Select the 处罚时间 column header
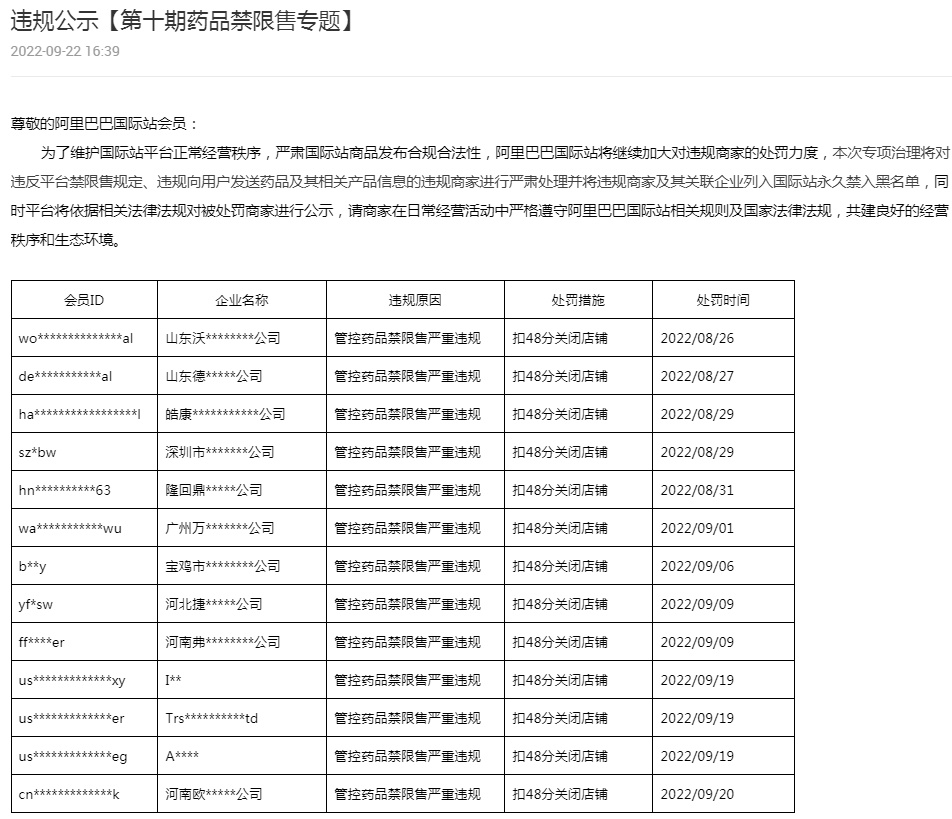 click(x=723, y=300)
